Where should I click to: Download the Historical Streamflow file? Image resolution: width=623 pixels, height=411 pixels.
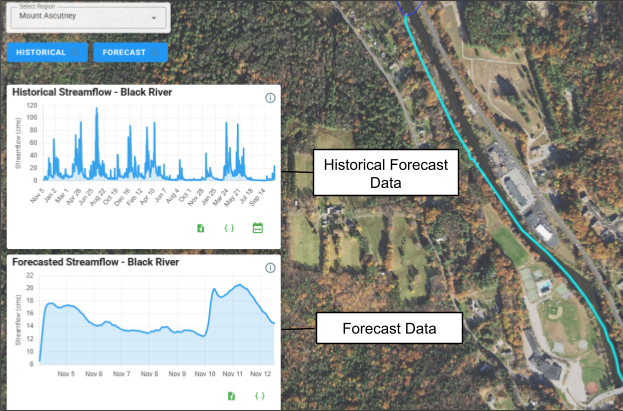(x=201, y=228)
